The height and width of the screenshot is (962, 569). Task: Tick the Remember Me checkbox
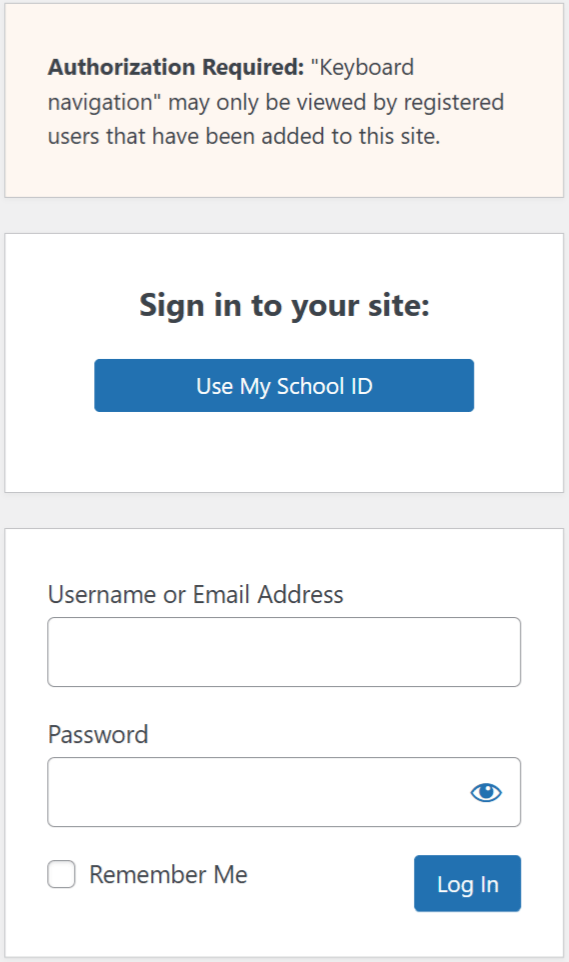pos(61,874)
